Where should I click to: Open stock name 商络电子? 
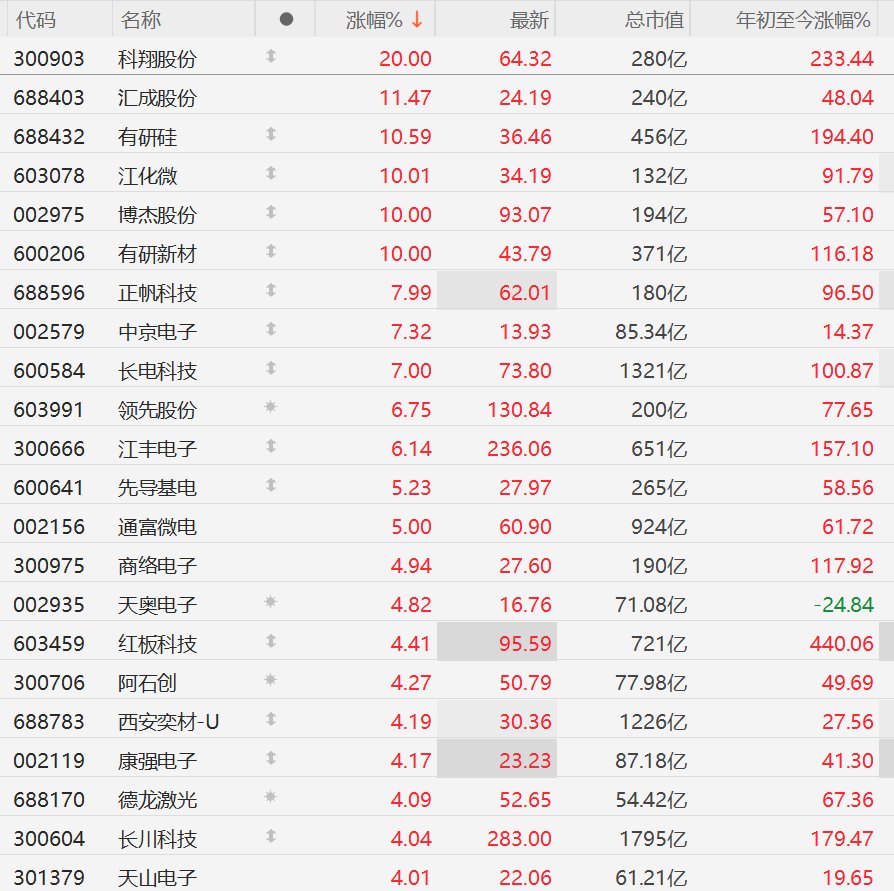(x=157, y=566)
